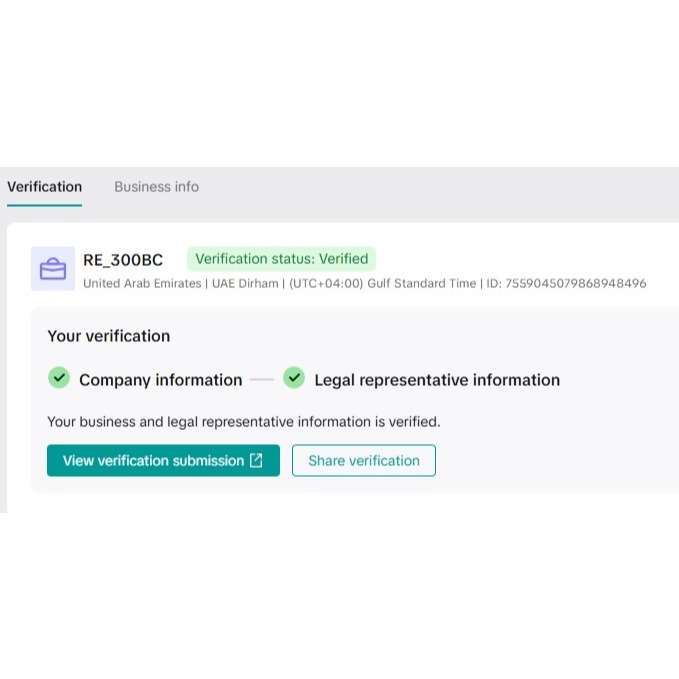Click the UAE Dirham currency text
Image resolution: width=679 pixels, height=679 pixels.
245,283
